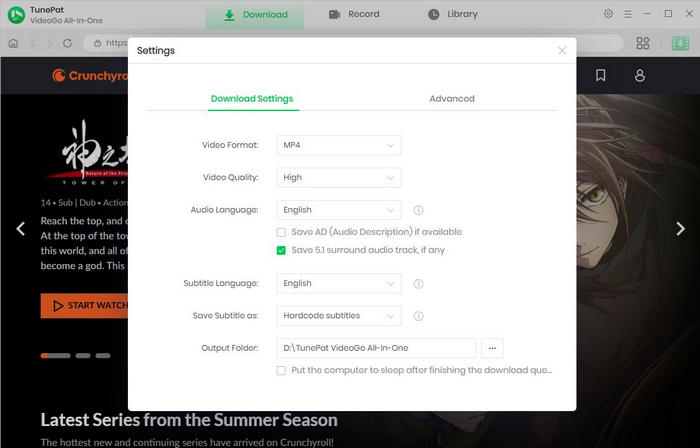Open the website grid switcher icon
The height and width of the screenshot is (448, 700).
pyautogui.click(x=643, y=43)
